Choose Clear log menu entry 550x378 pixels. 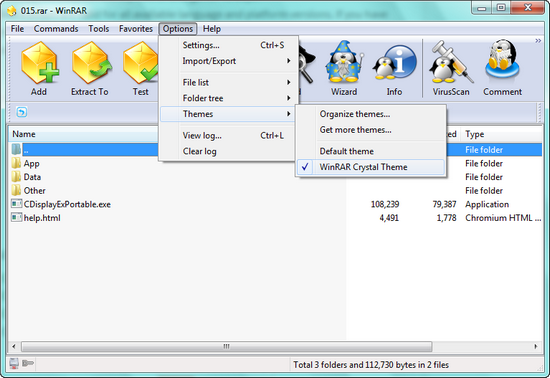227,151
